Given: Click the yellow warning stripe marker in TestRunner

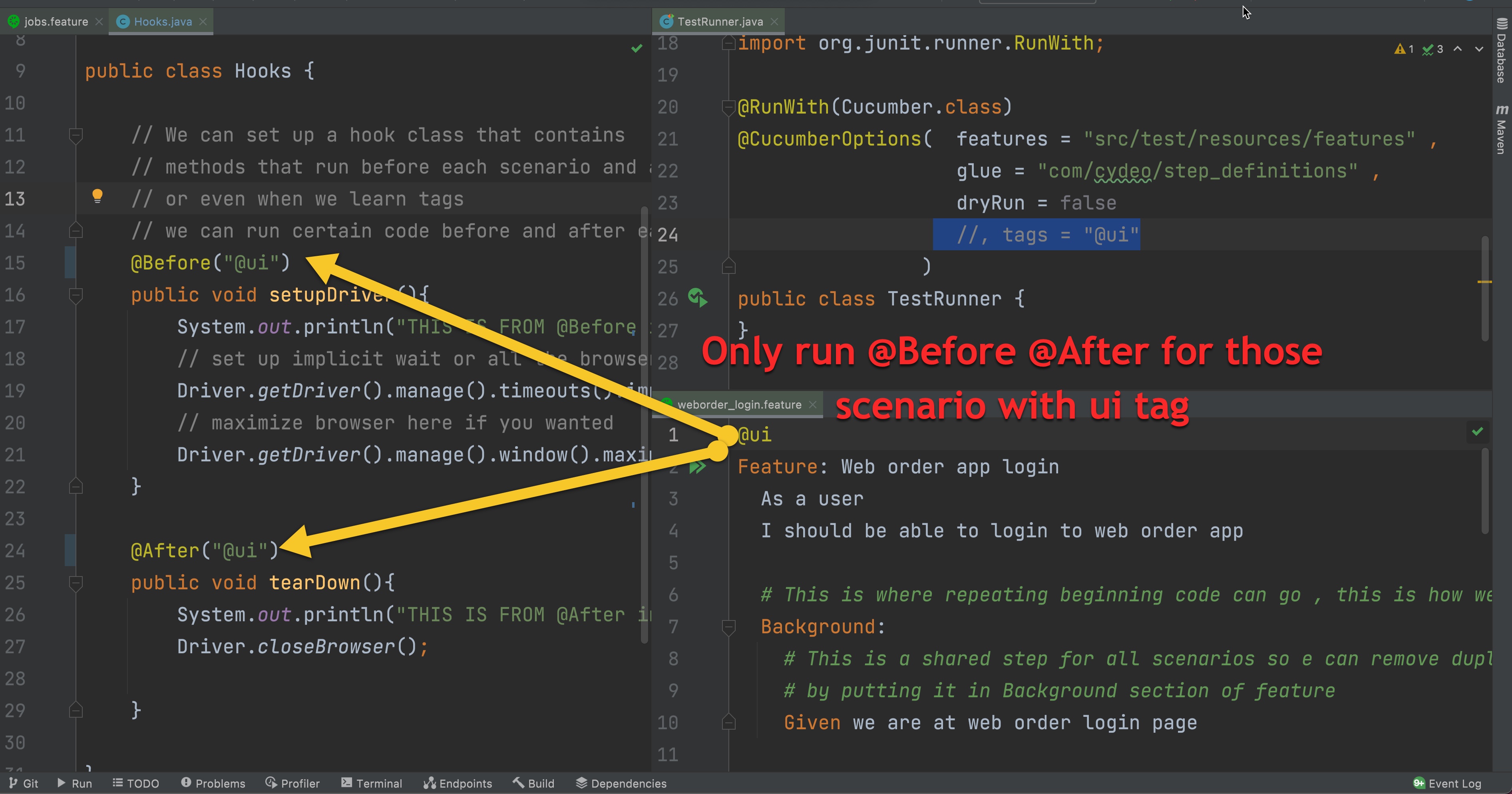Looking at the screenshot, I should pos(1484,282).
